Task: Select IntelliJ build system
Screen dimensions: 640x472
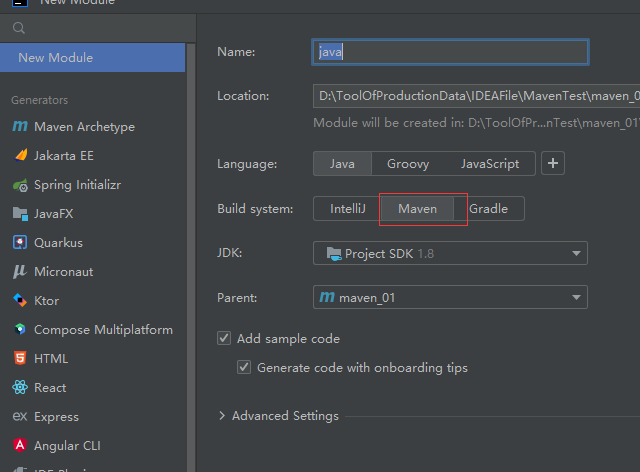Action: pos(347,209)
